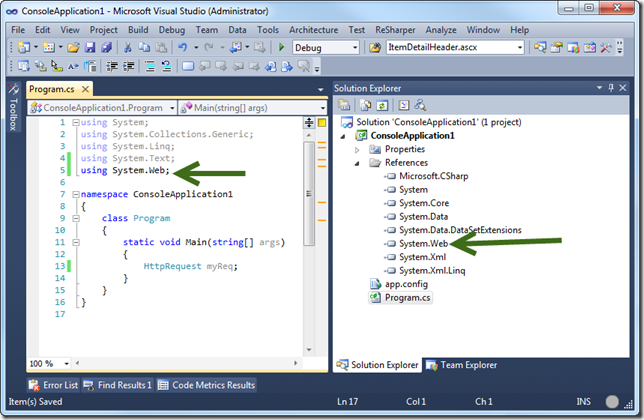Image resolution: width=644 pixels, height=420 pixels.
Task: Click the Extension Manager tools icon
Action: pyautogui.click(x=606, y=48)
